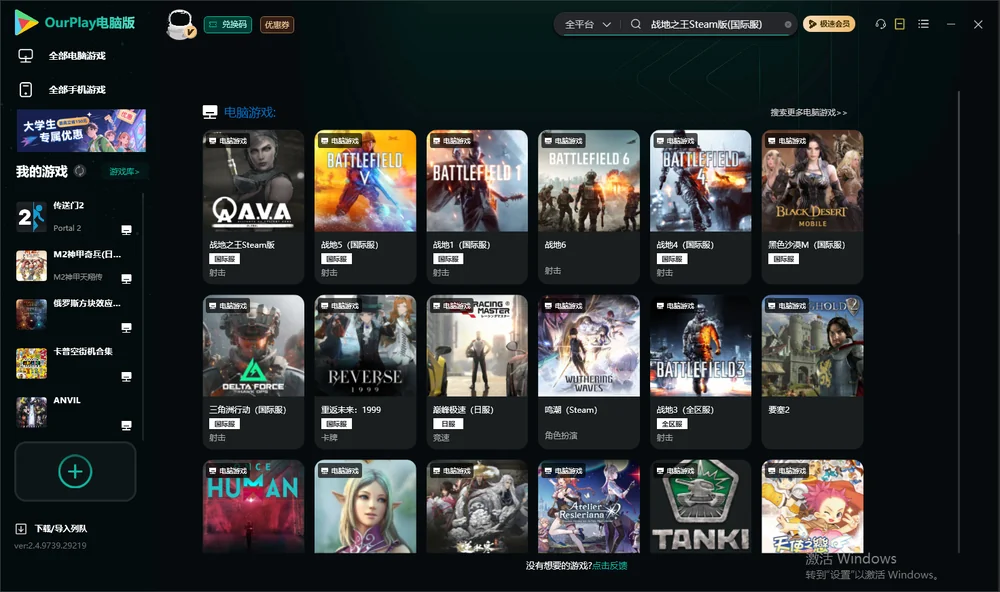Open the hamburger menu icon
The image size is (1000, 592).
pyautogui.click(x=923, y=24)
